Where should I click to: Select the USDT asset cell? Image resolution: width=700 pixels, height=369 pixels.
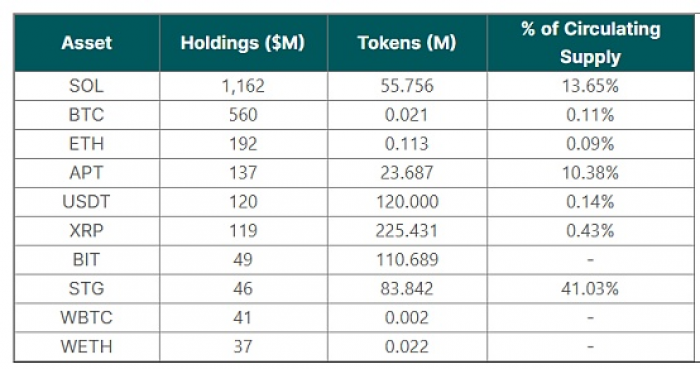pos(87,202)
